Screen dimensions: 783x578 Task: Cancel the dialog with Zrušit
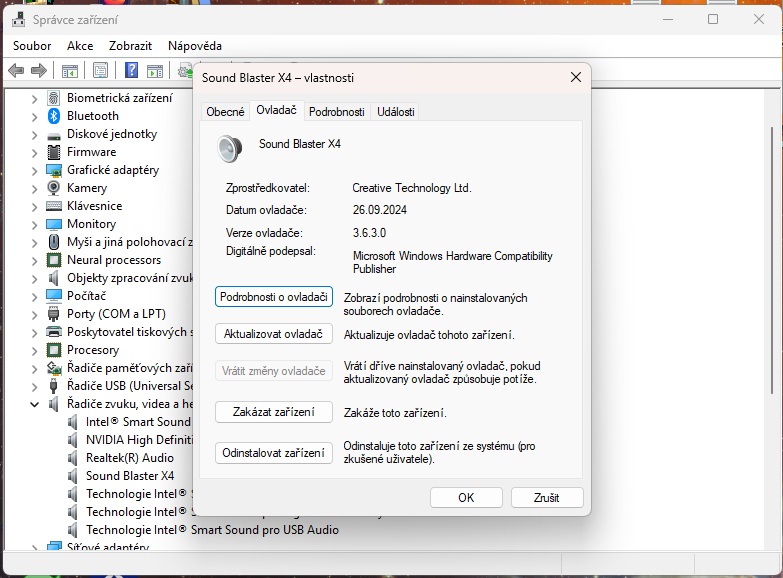tap(546, 498)
